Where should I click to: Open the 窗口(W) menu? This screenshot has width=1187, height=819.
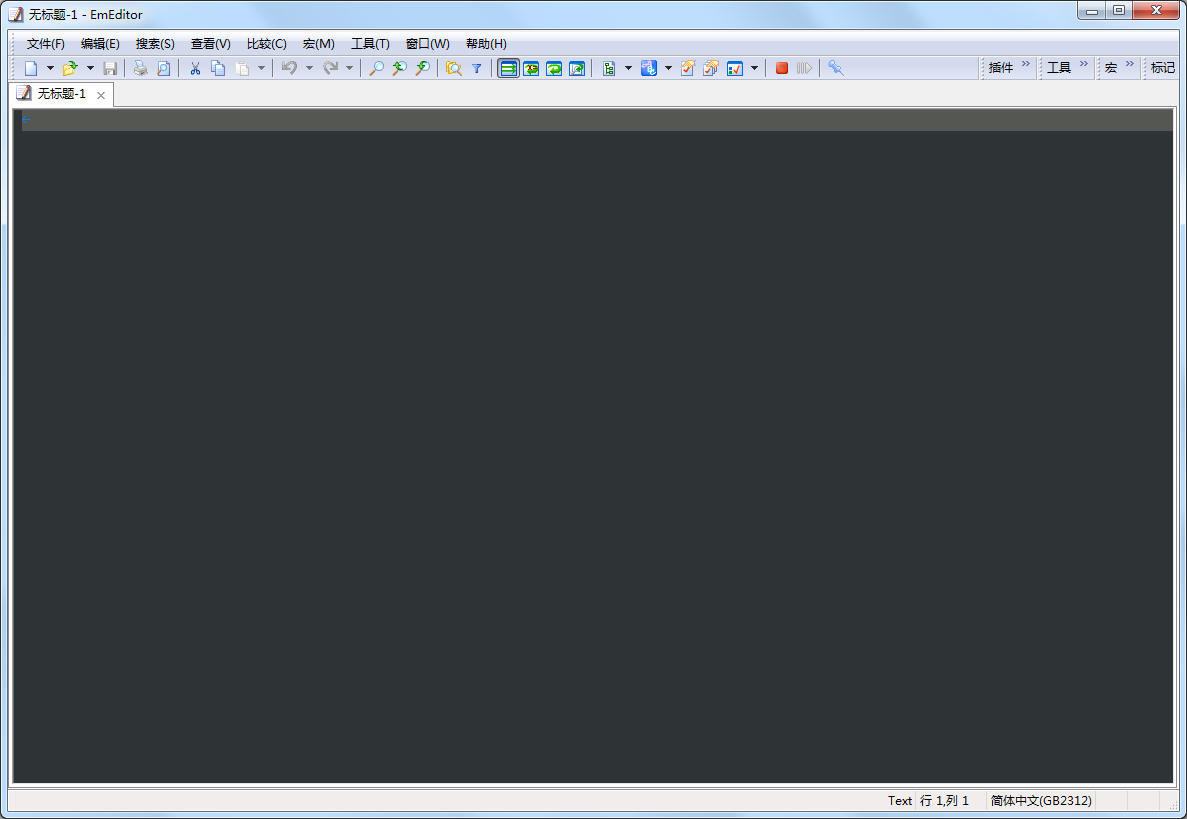[428, 44]
